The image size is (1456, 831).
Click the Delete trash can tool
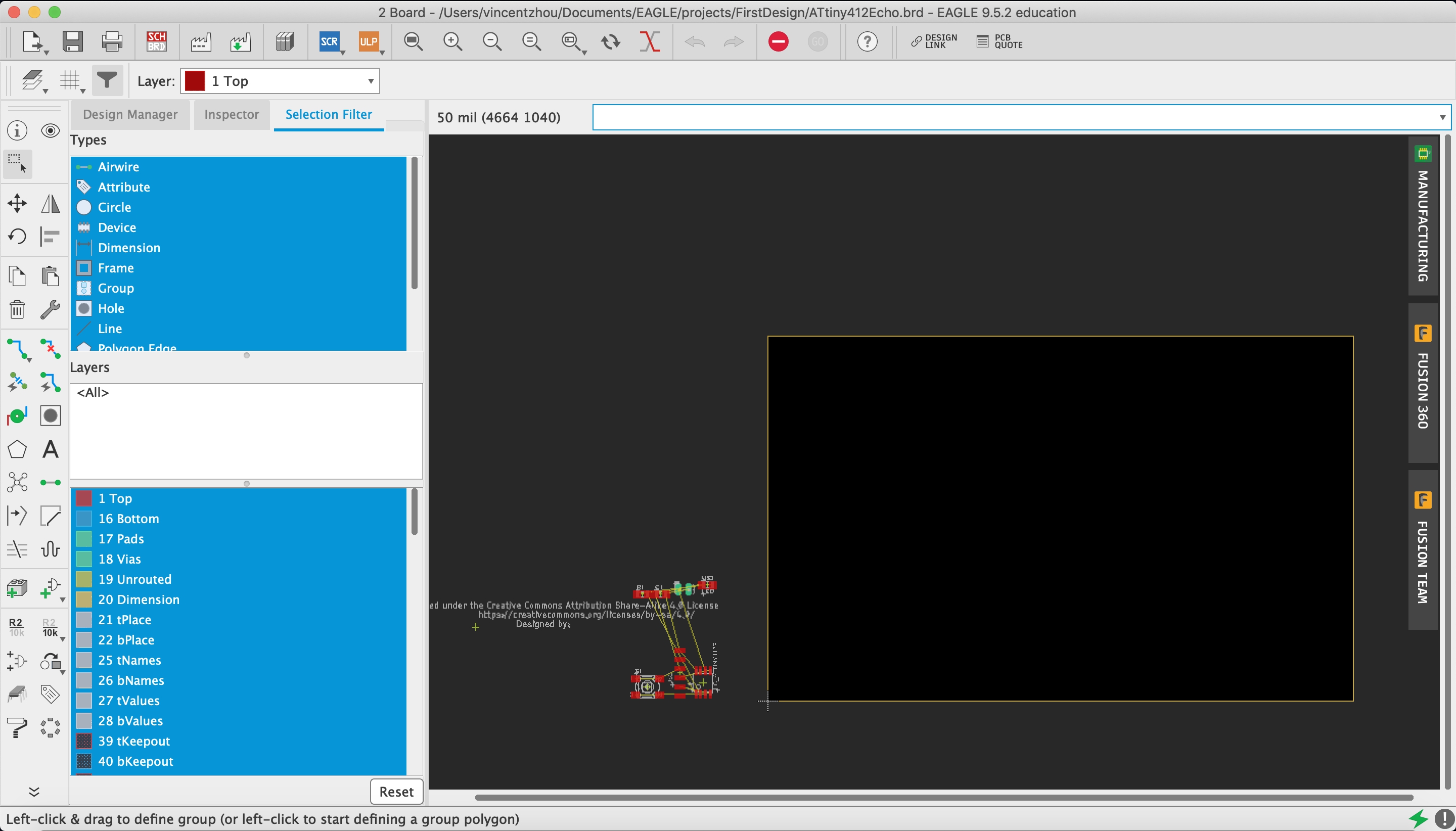17,310
